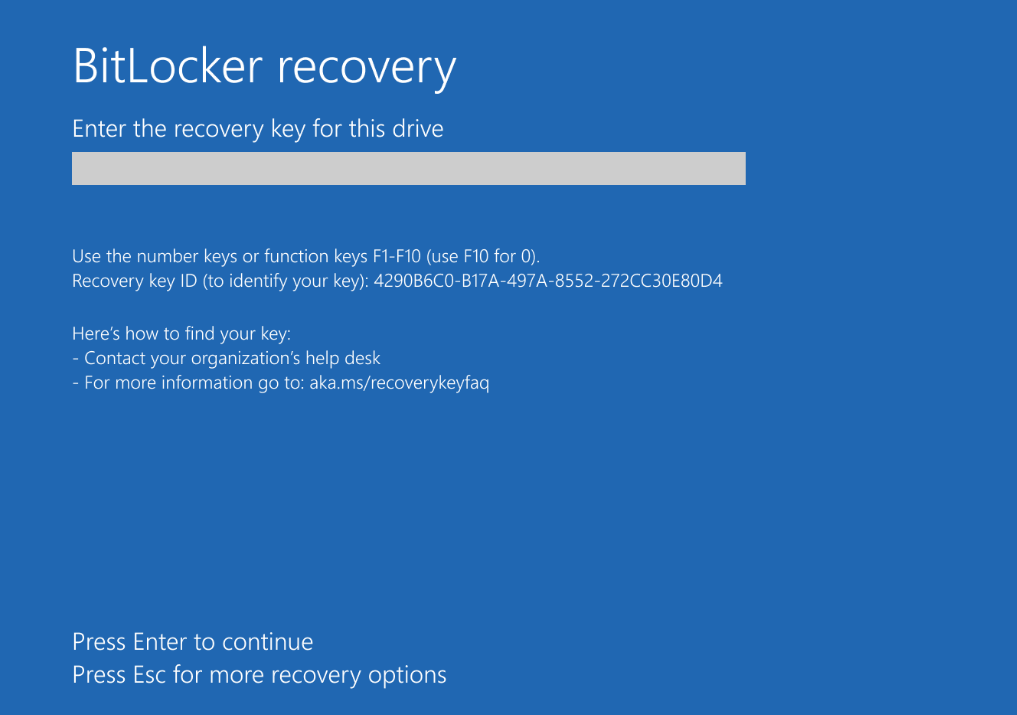
Task: Click the Enter key instruction text
Action: (192, 641)
